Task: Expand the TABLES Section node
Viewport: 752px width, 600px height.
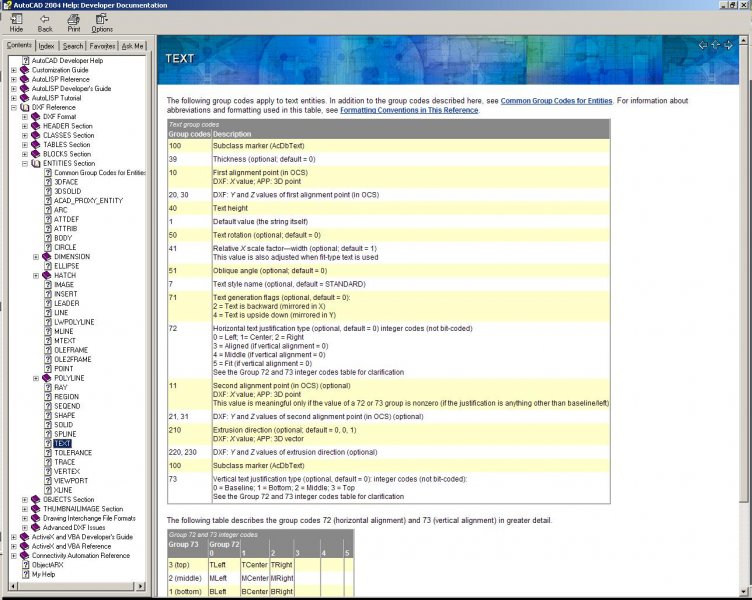Action: 25,145
